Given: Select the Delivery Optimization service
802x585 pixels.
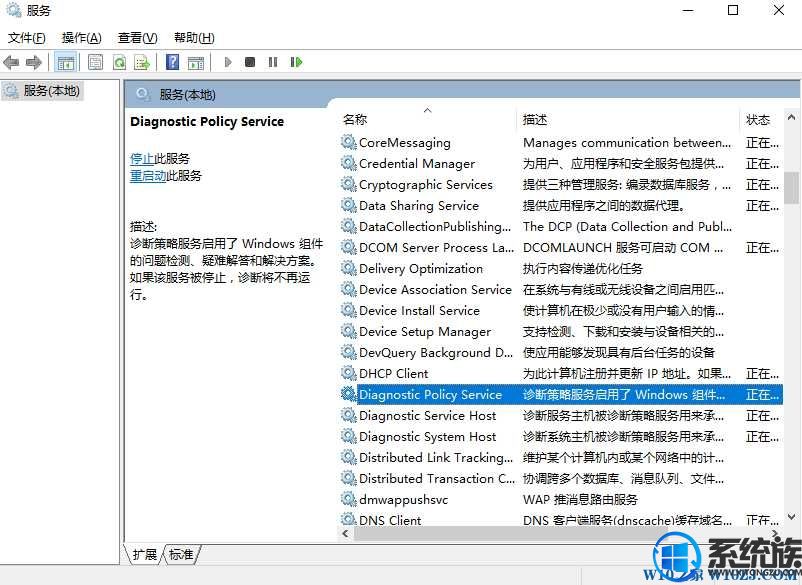Looking at the screenshot, I should 561,268.
